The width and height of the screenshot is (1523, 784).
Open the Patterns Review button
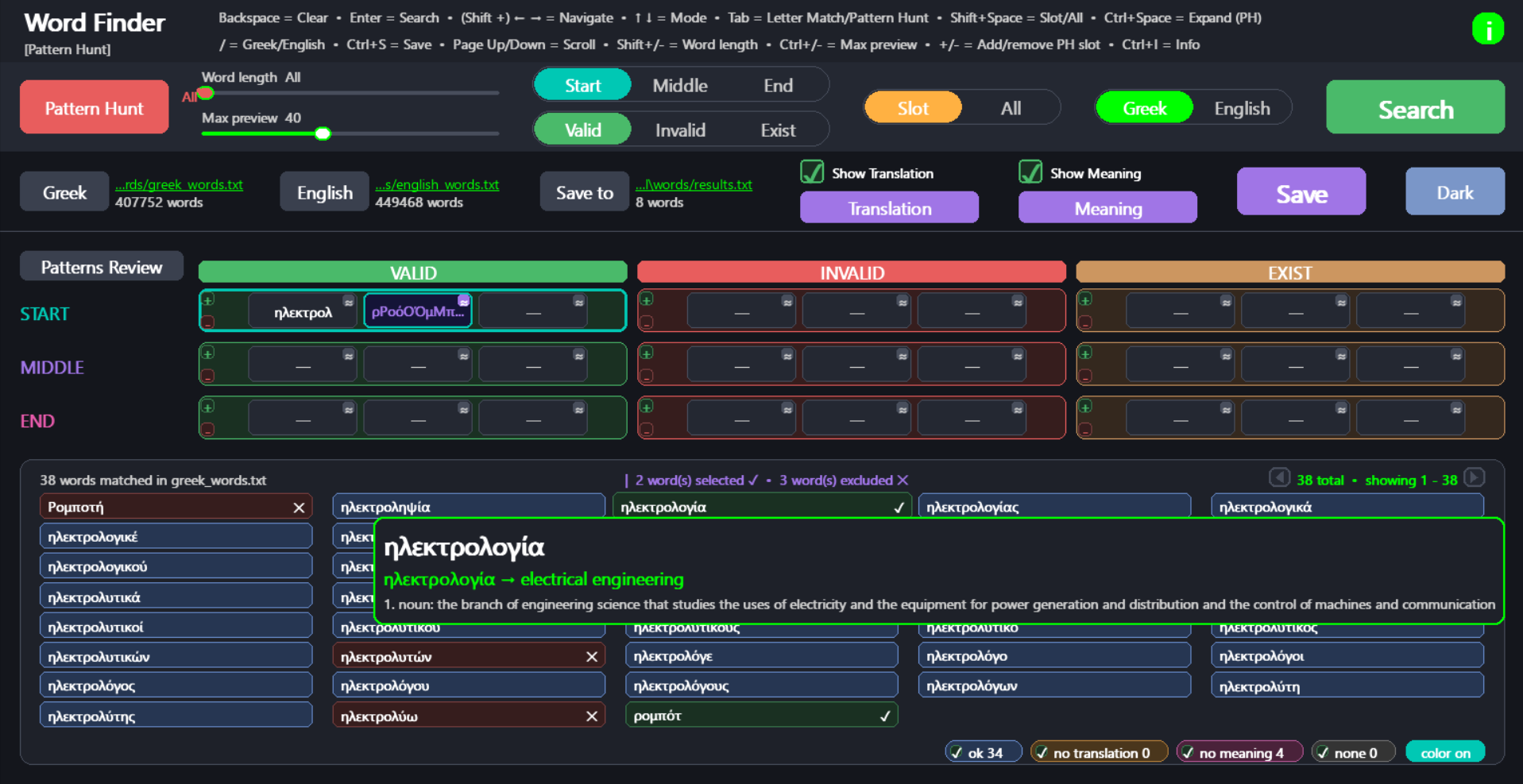[x=102, y=267]
